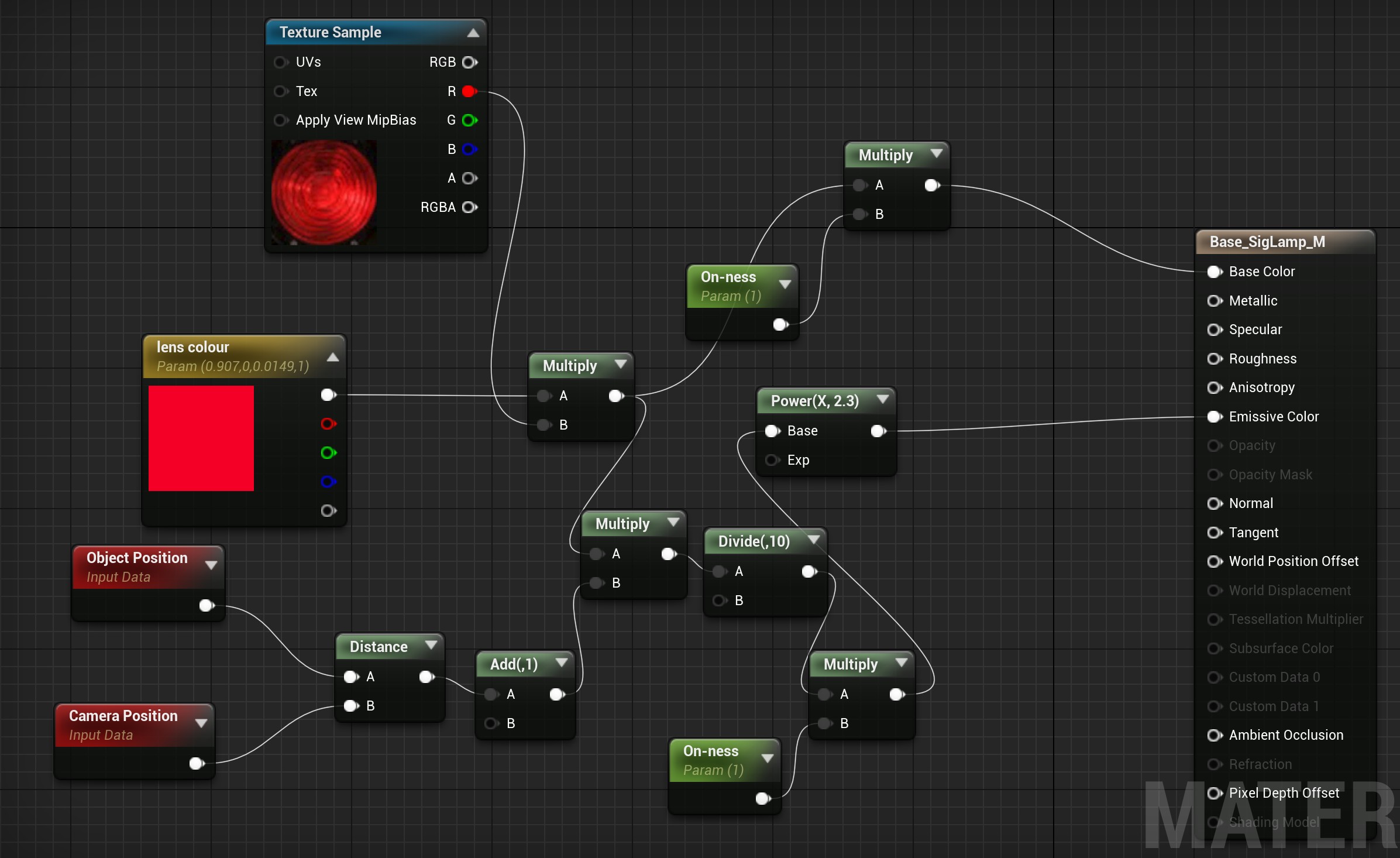1400x858 pixels.
Task: Click the Object Position output pin
Action: (206, 605)
